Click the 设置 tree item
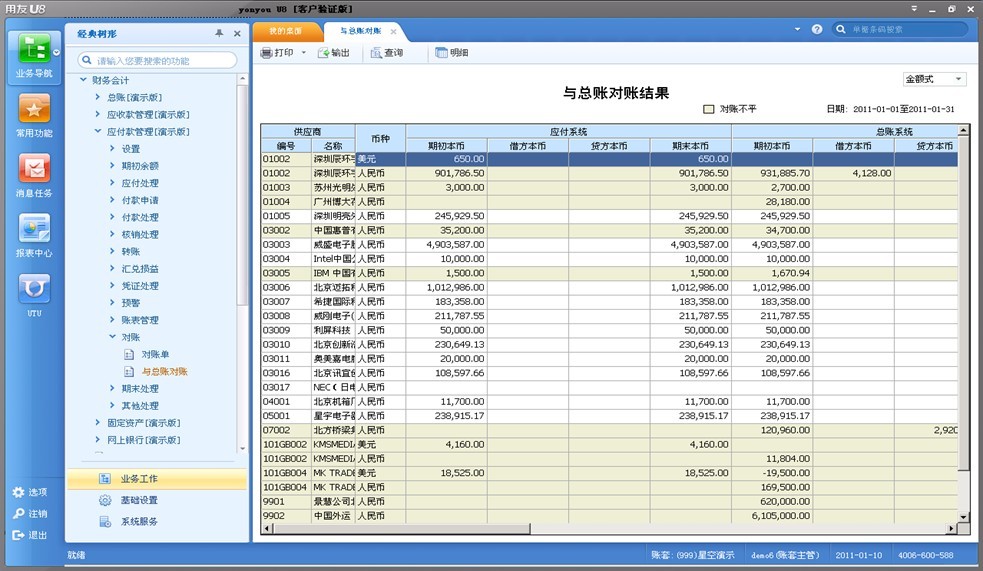983x571 pixels. (130, 149)
